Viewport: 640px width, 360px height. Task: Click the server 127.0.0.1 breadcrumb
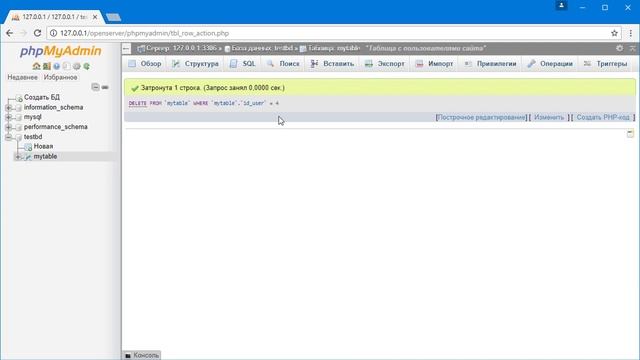182,48
